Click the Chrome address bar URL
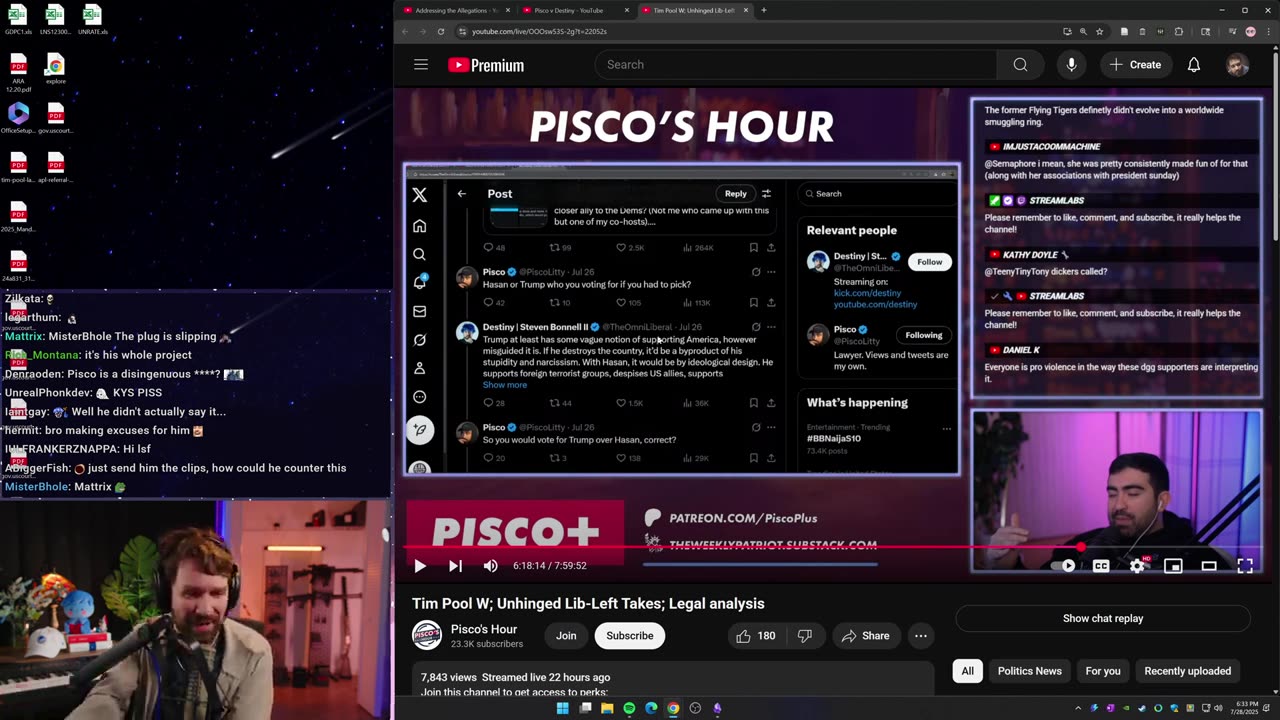 539,31
